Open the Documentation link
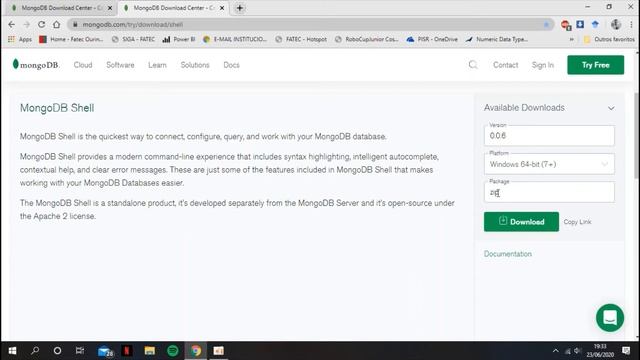Viewport: 640px width, 360px height. pos(508,254)
